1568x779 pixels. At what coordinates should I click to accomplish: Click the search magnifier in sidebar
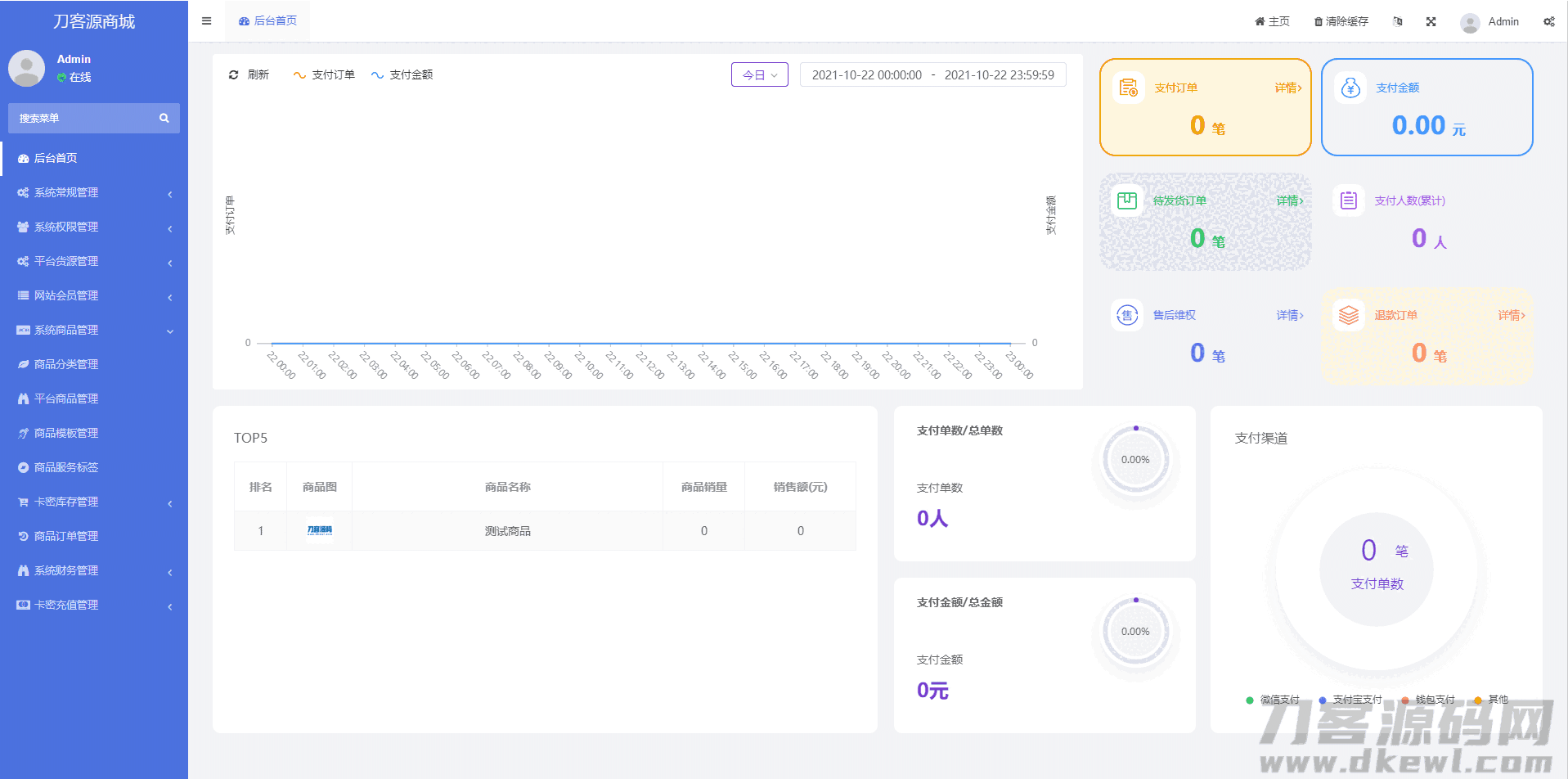(164, 118)
